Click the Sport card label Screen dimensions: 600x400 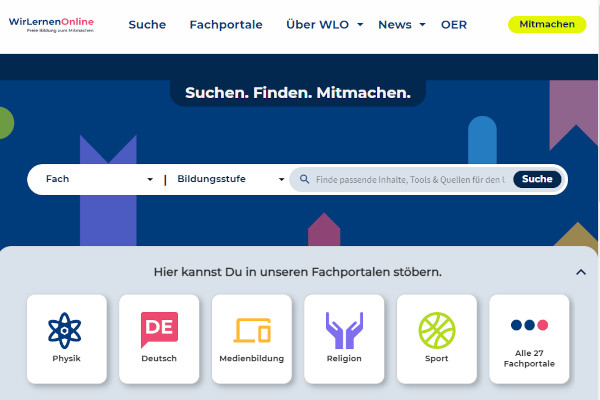tap(437, 359)
